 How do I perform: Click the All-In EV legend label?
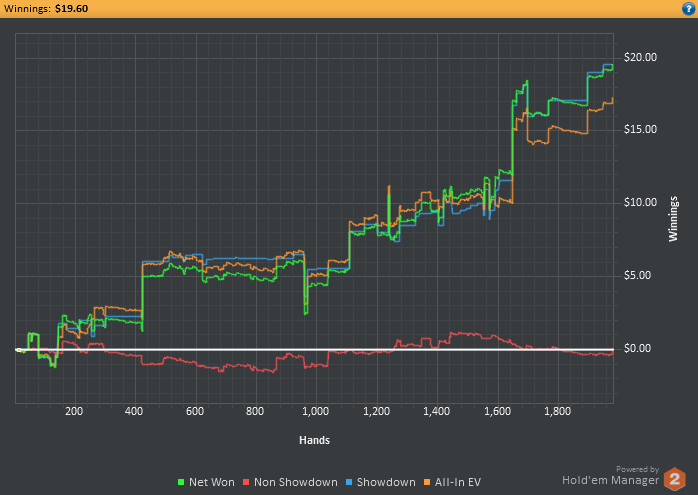point(458,482)
